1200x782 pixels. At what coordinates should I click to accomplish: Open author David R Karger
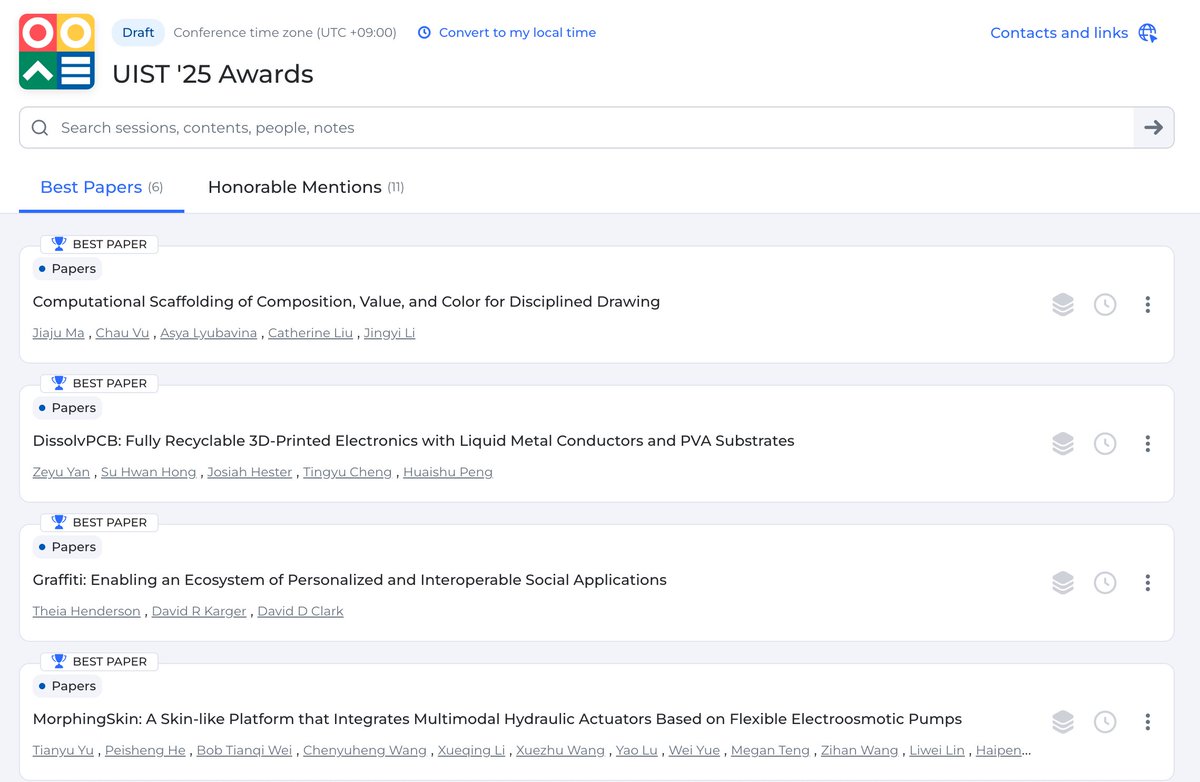click(x=199, y=611)
